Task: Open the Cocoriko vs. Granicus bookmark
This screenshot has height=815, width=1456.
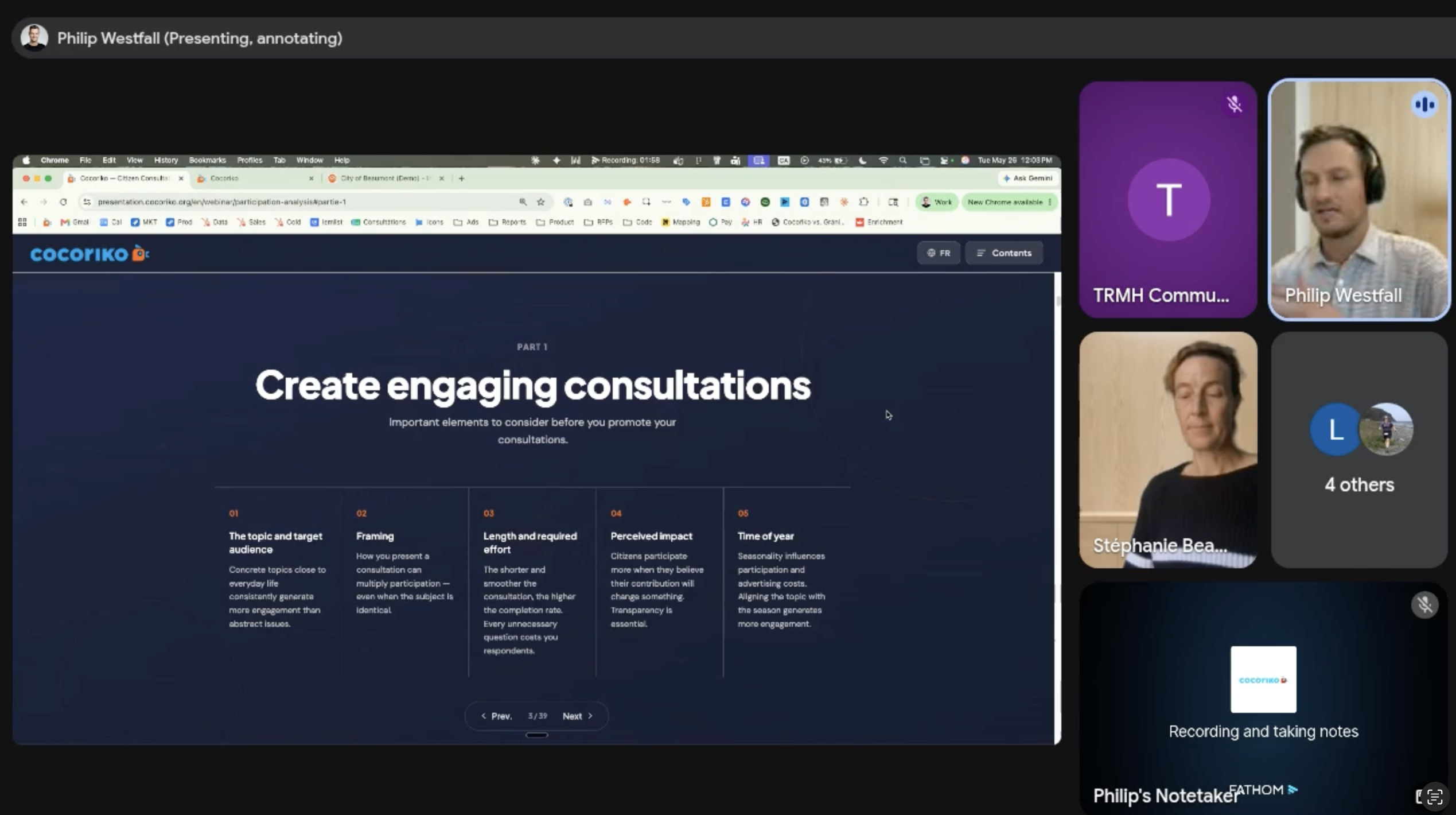Action: tap(808, 222)
